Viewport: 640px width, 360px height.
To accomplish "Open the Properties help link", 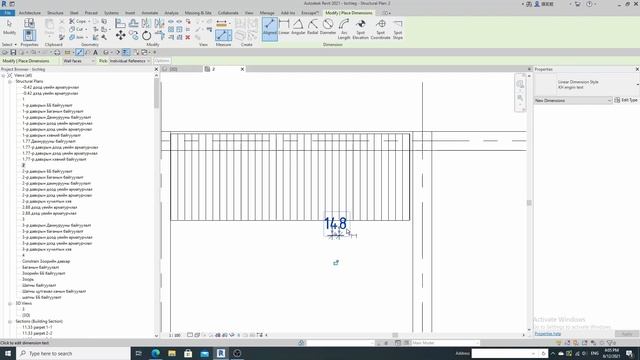I will coord(548,333).
